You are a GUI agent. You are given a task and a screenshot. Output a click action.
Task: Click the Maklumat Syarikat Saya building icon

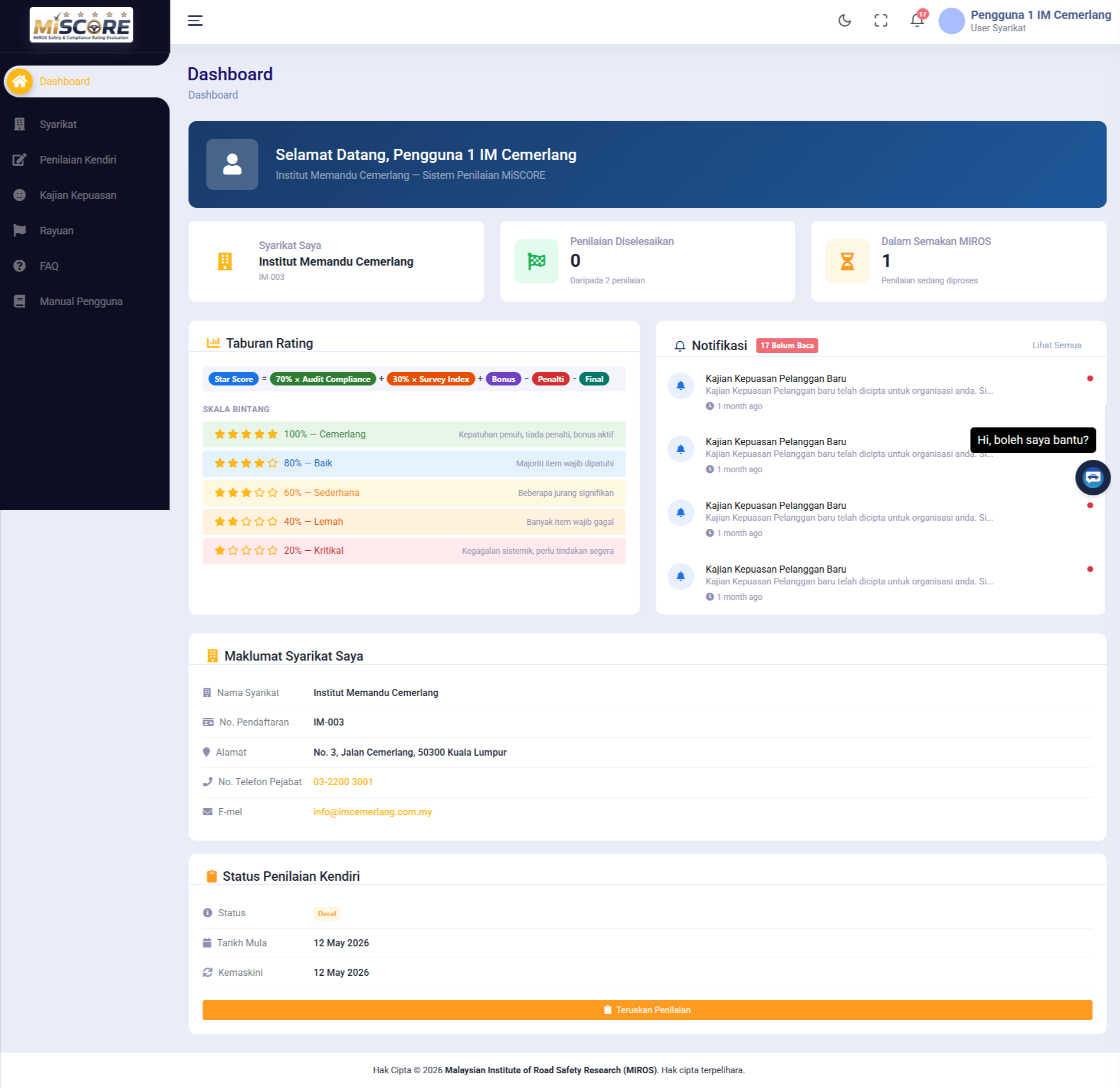pos(212,656)
